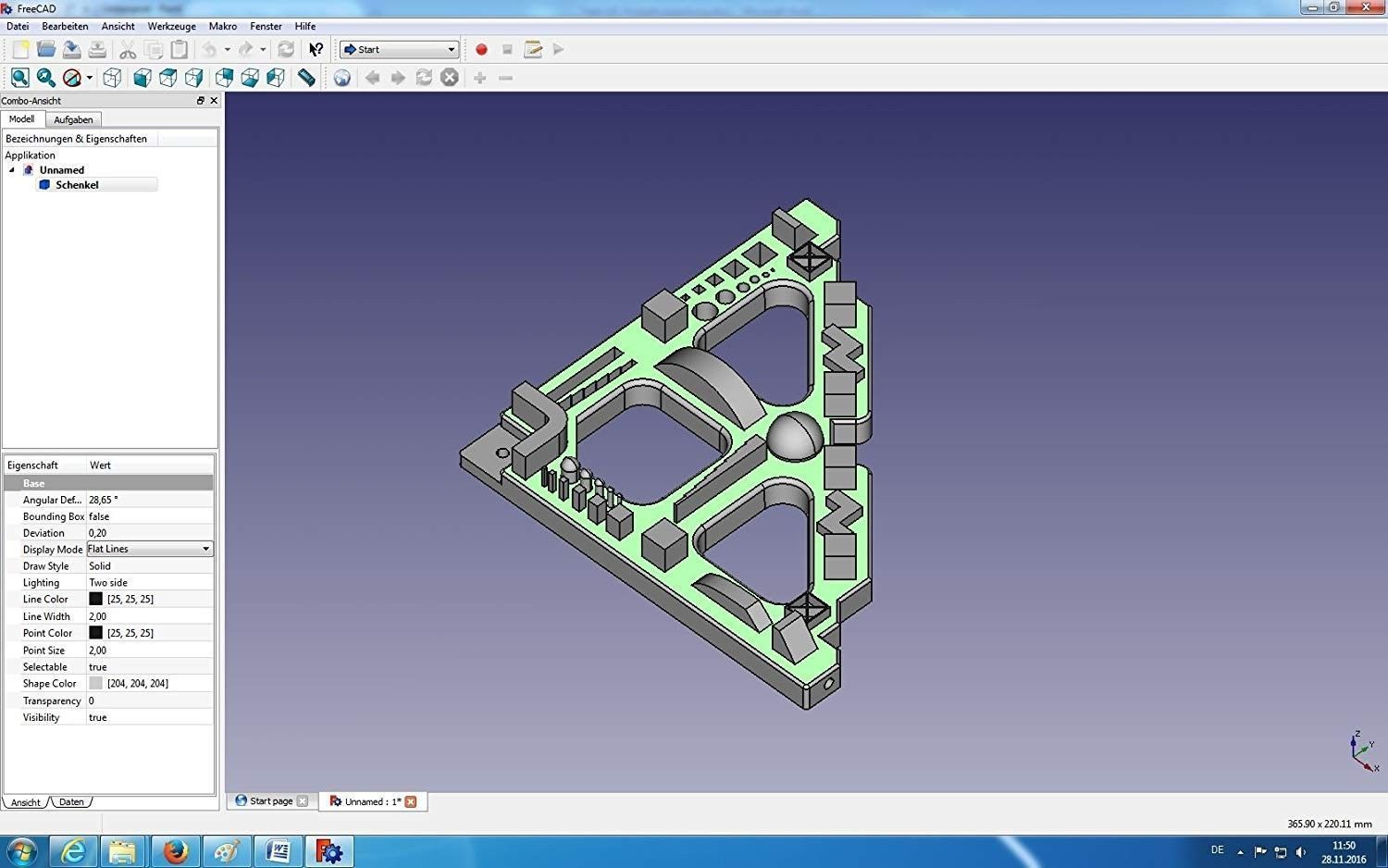Switch to the Aufgaben tab

[x=73, y=119]
